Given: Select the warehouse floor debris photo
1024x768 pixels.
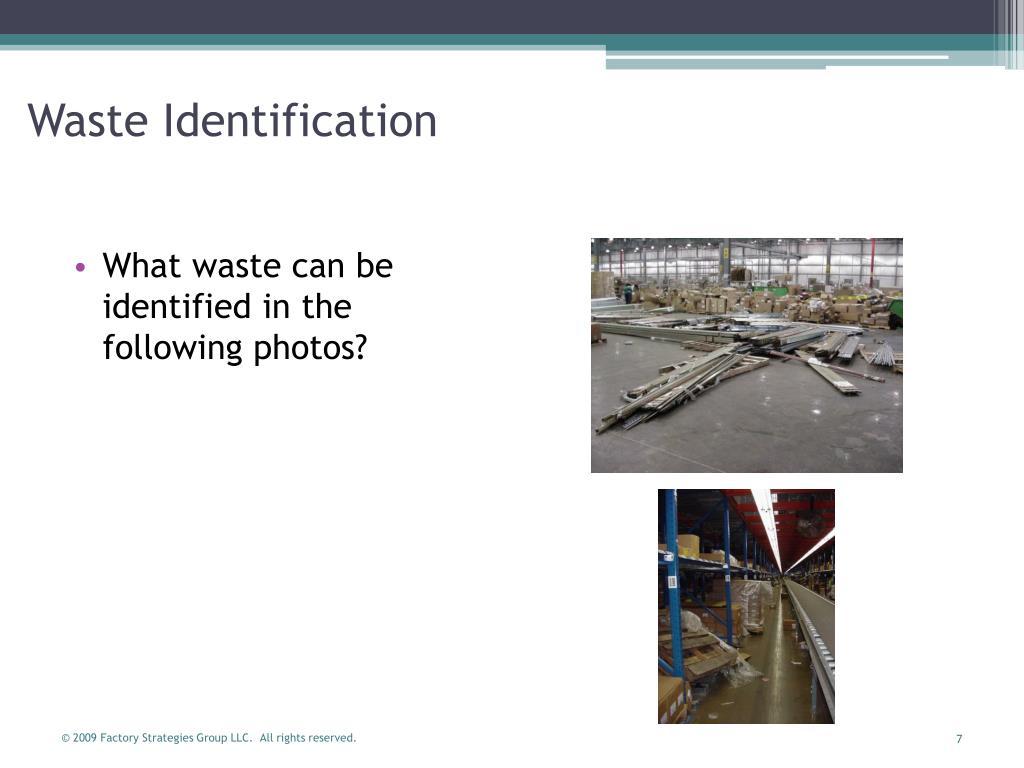Looking at the screenshot, I should coord(746,355).
